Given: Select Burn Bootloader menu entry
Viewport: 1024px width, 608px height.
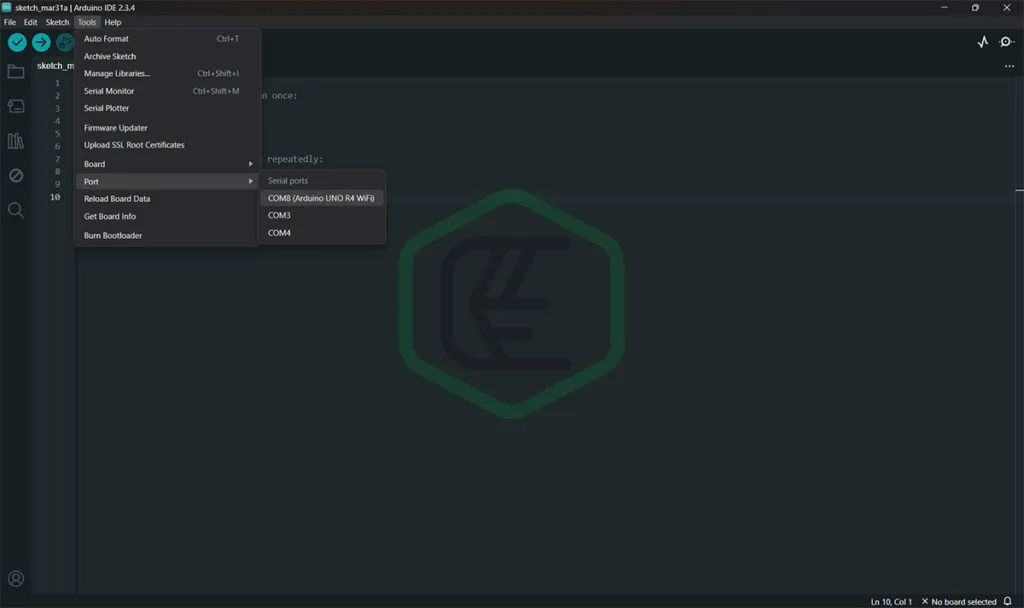Looking at the screenshot, I should 167,236.
